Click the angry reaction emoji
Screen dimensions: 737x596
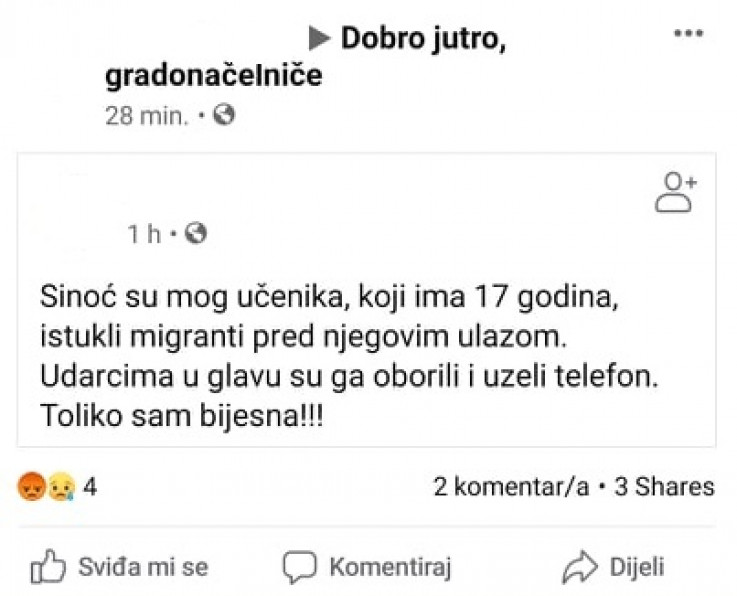[x=32, y=488]
